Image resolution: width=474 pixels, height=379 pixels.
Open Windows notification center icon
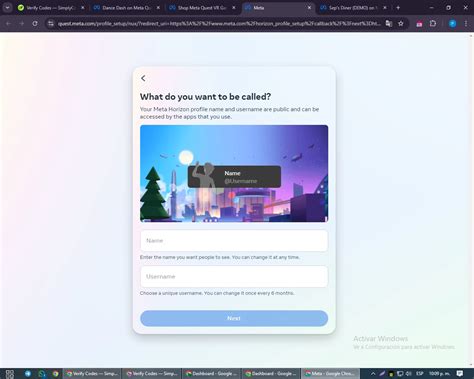coord(460,373)
